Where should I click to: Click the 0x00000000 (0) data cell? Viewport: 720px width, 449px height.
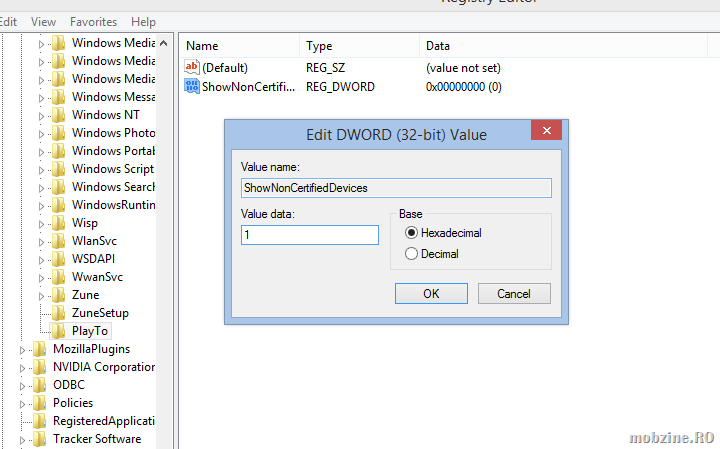click(x=463, y=87)
